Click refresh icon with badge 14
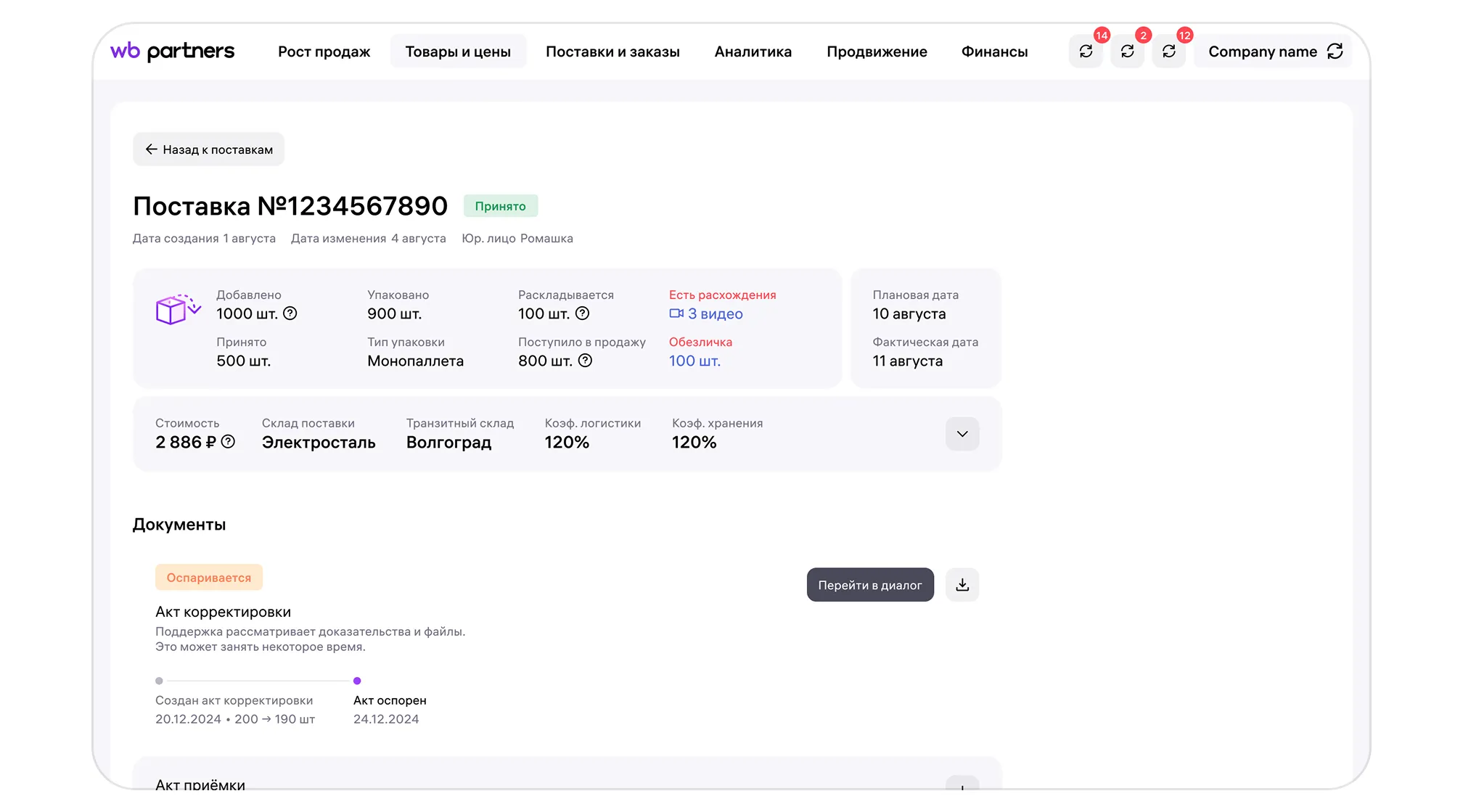The width and height of the screenshot is (1463, 812). [1086, 52]
